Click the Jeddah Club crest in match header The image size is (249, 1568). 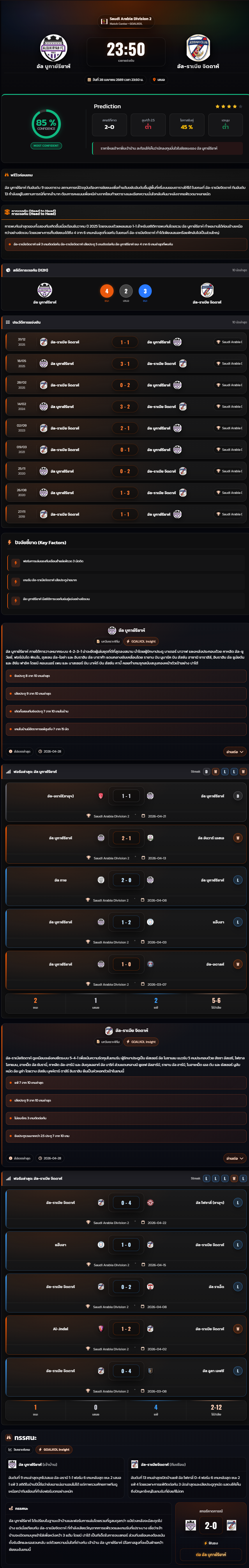tap(198, 48)
